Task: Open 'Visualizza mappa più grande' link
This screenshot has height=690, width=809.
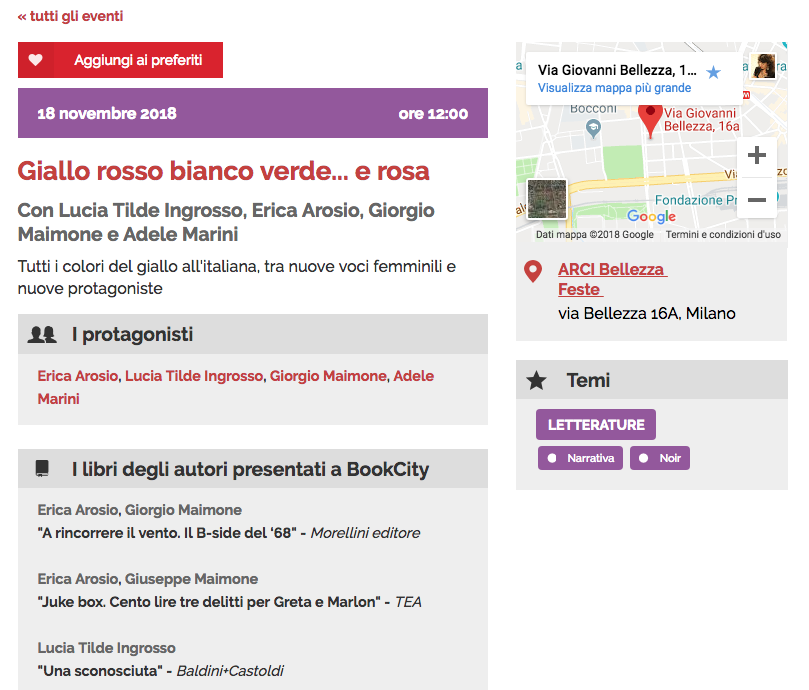Action: click(x=614, y=88)
